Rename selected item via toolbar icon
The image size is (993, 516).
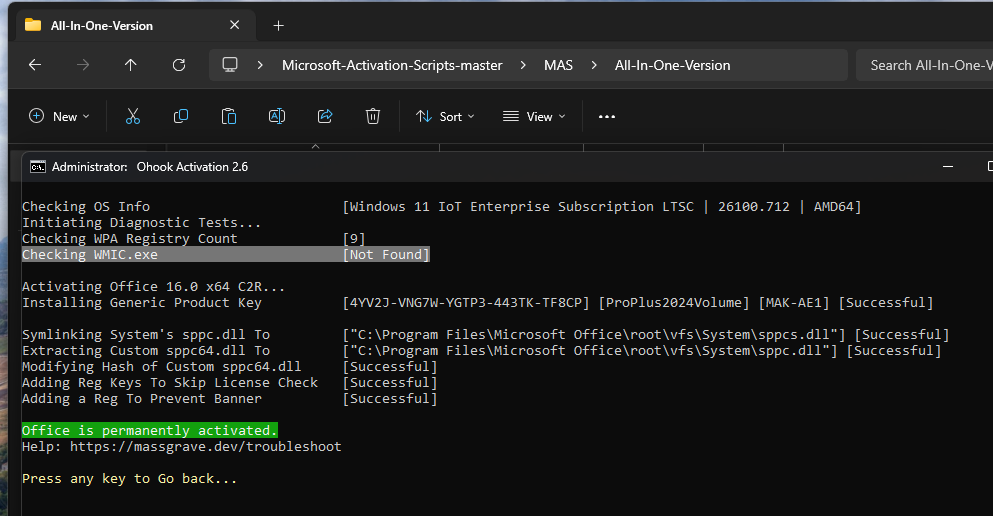[x=277, y=116]
